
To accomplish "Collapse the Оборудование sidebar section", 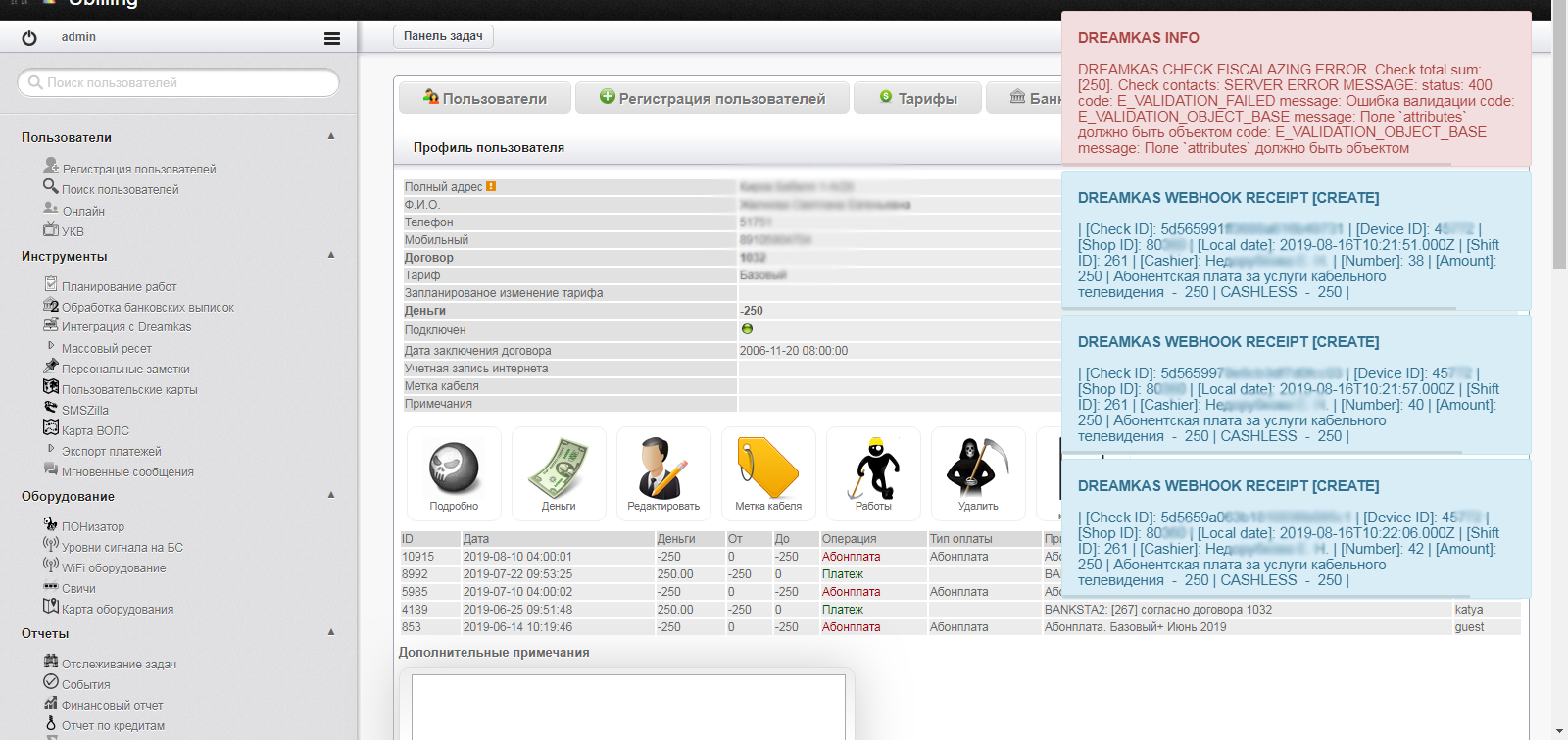I will click(331, 495).
